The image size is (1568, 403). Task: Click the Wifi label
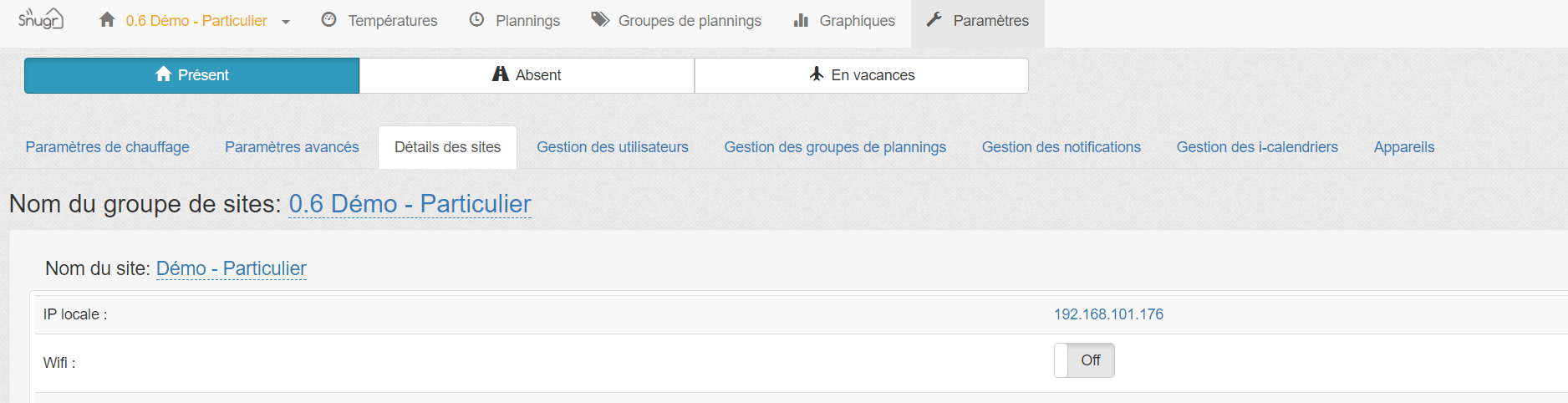(59, 363)
